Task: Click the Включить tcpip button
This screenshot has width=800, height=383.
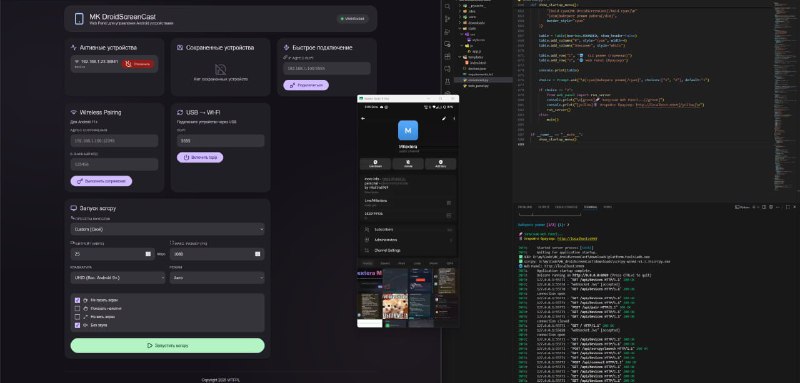Action: coord(200,158)
